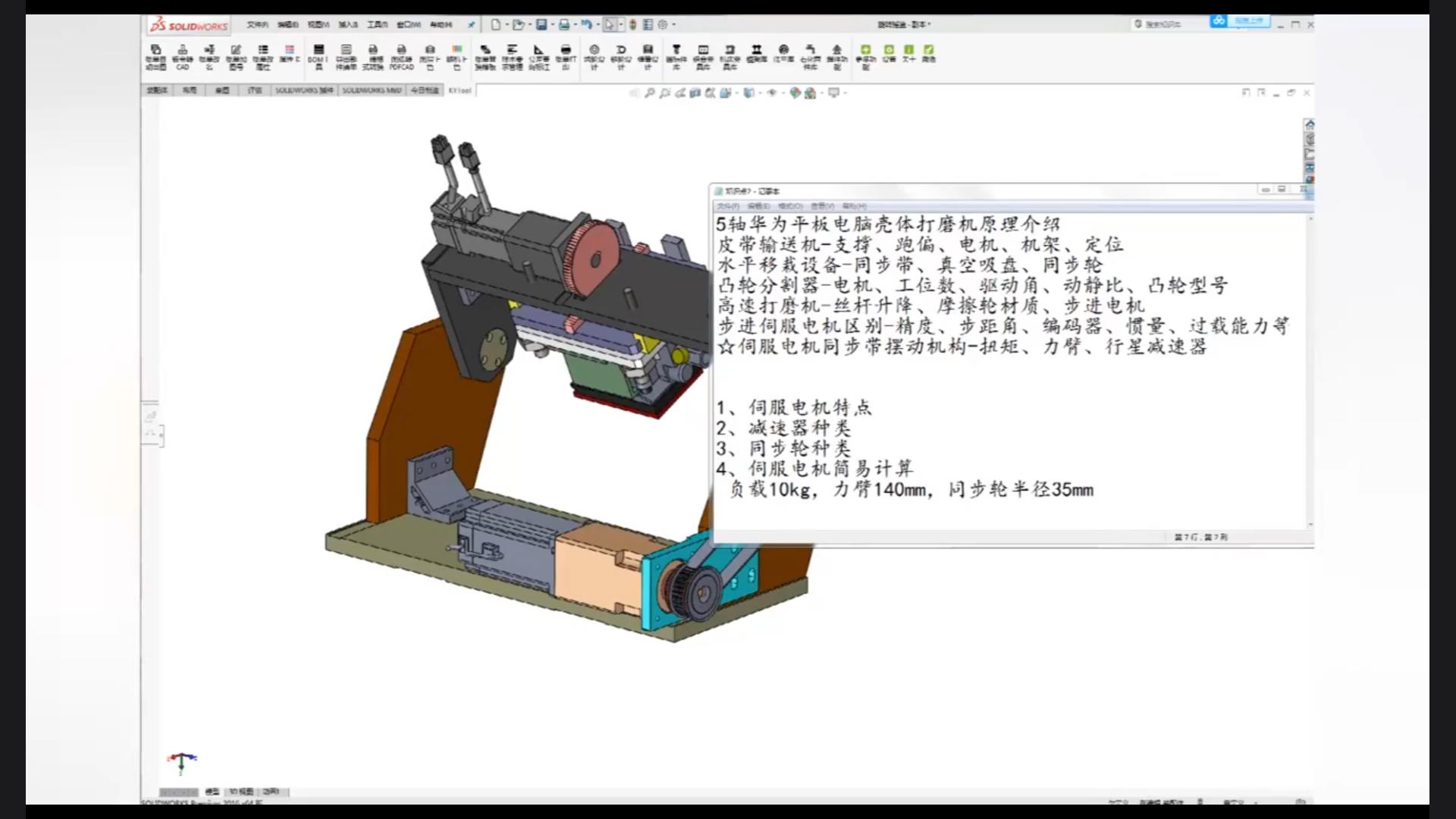Click the CAD export toolbar icon
1456x819 pixels.
click(x=183, y=57)
